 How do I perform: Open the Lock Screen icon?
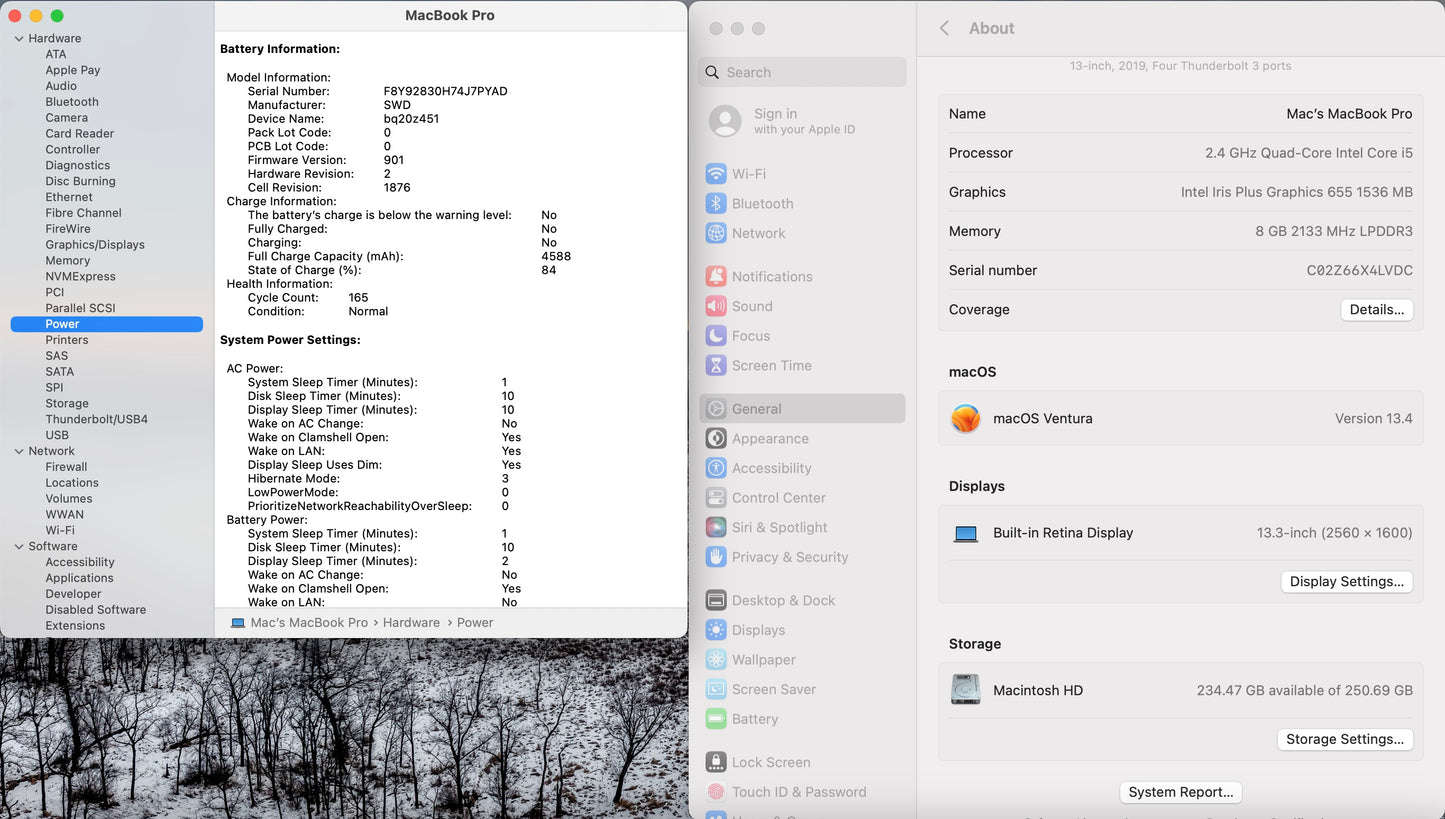(x=716, y=762)
